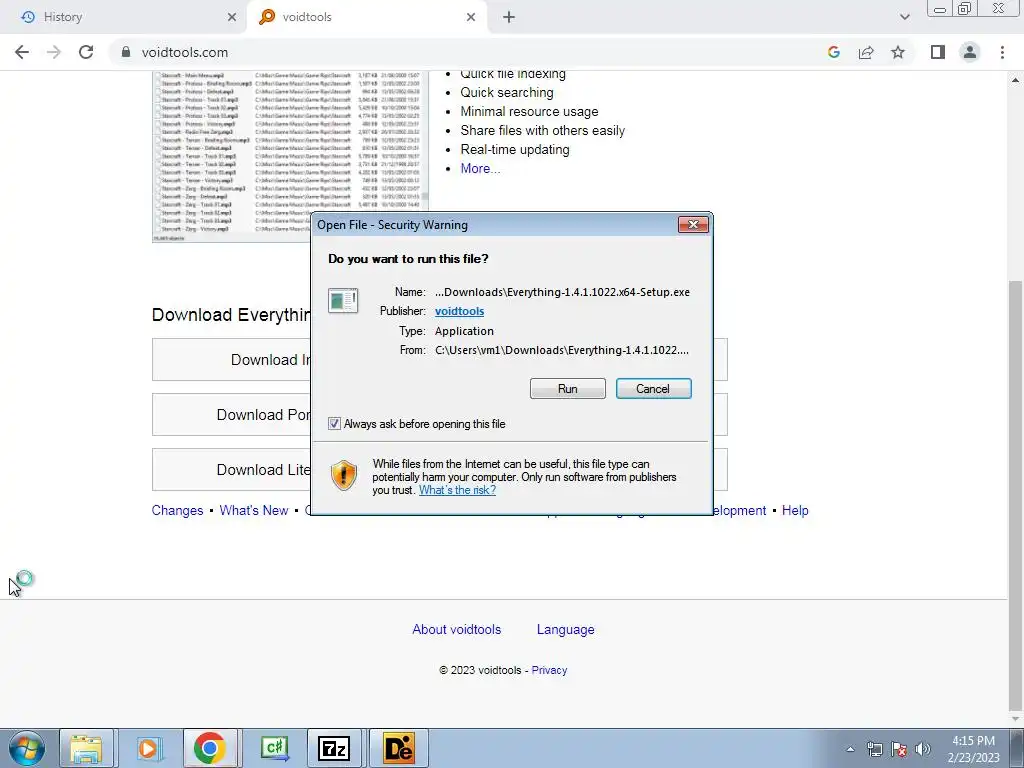Open the What's New link
The image size is (1024, 768).
[x=253, y=511]
